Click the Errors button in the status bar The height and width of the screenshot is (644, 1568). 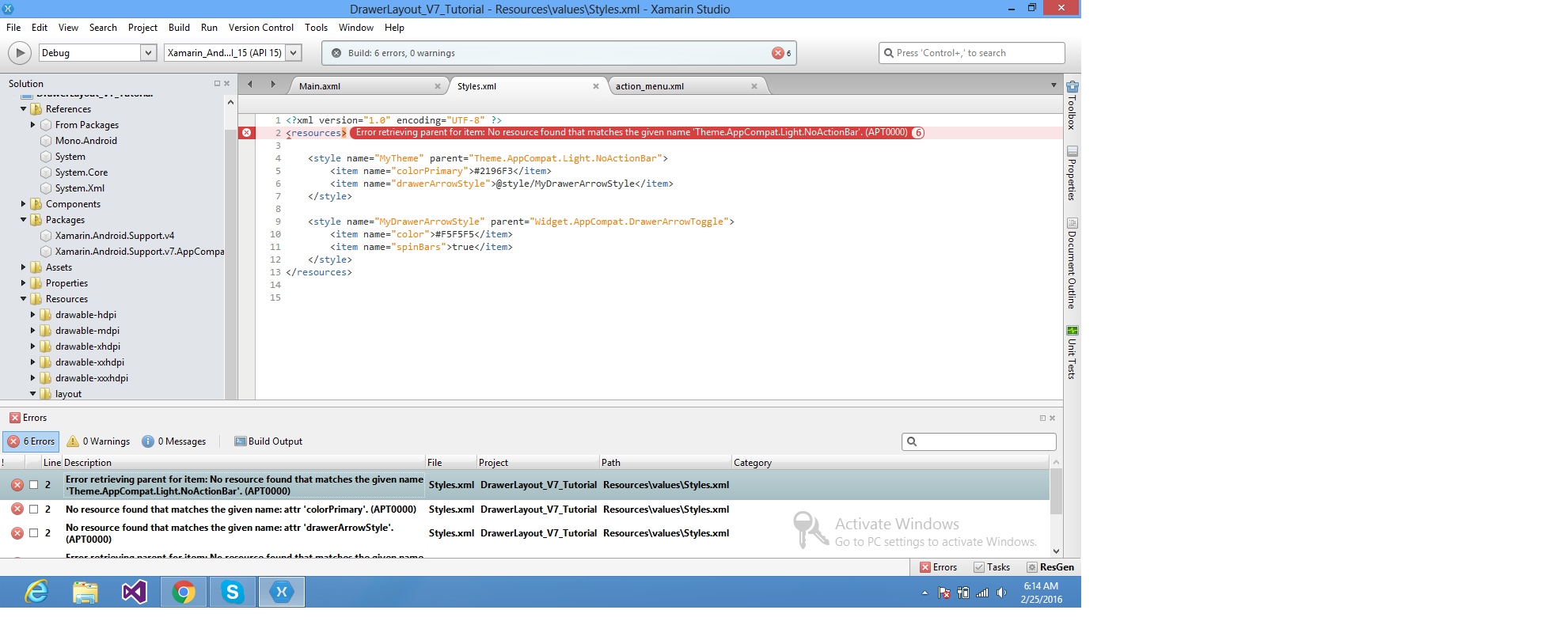coord(939,567)
